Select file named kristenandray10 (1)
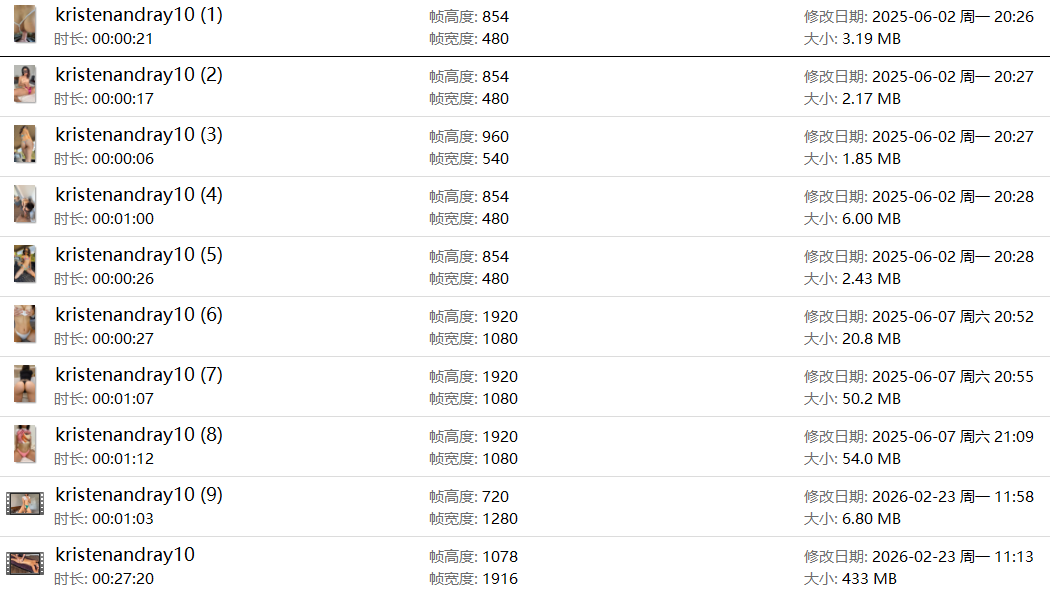 coord(139,15)
